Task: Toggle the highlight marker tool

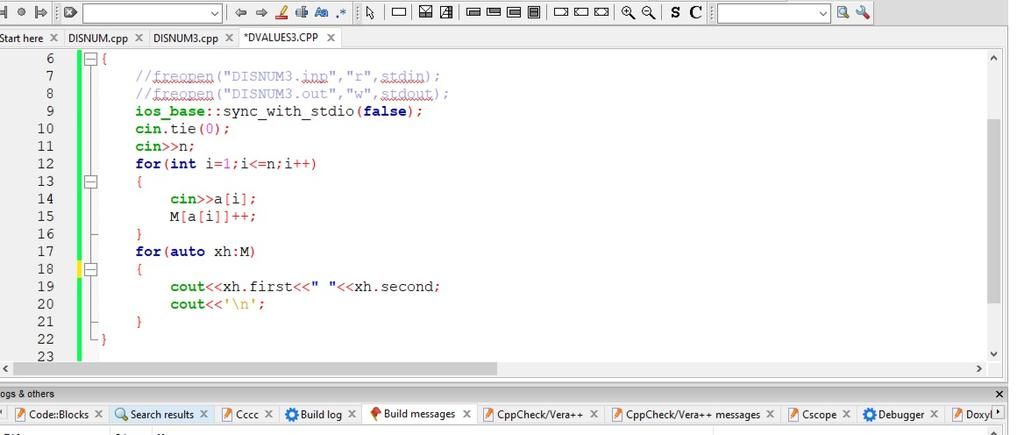Action: pyautogui.click(x=281, y=12)
